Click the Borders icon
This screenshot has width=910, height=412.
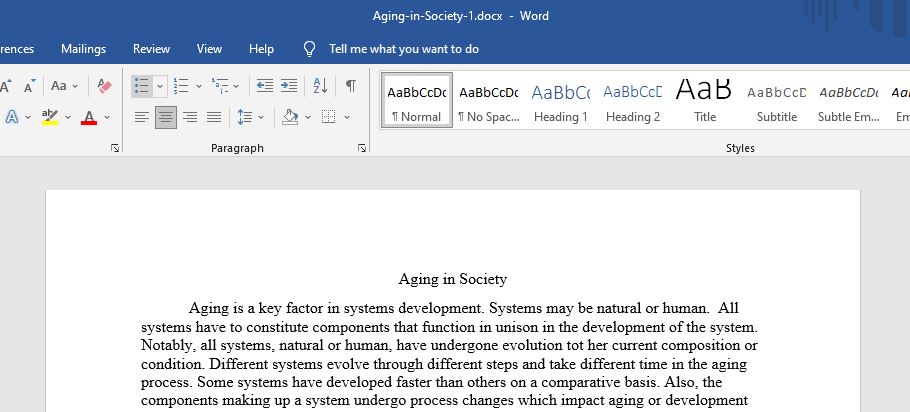point(328,117)
